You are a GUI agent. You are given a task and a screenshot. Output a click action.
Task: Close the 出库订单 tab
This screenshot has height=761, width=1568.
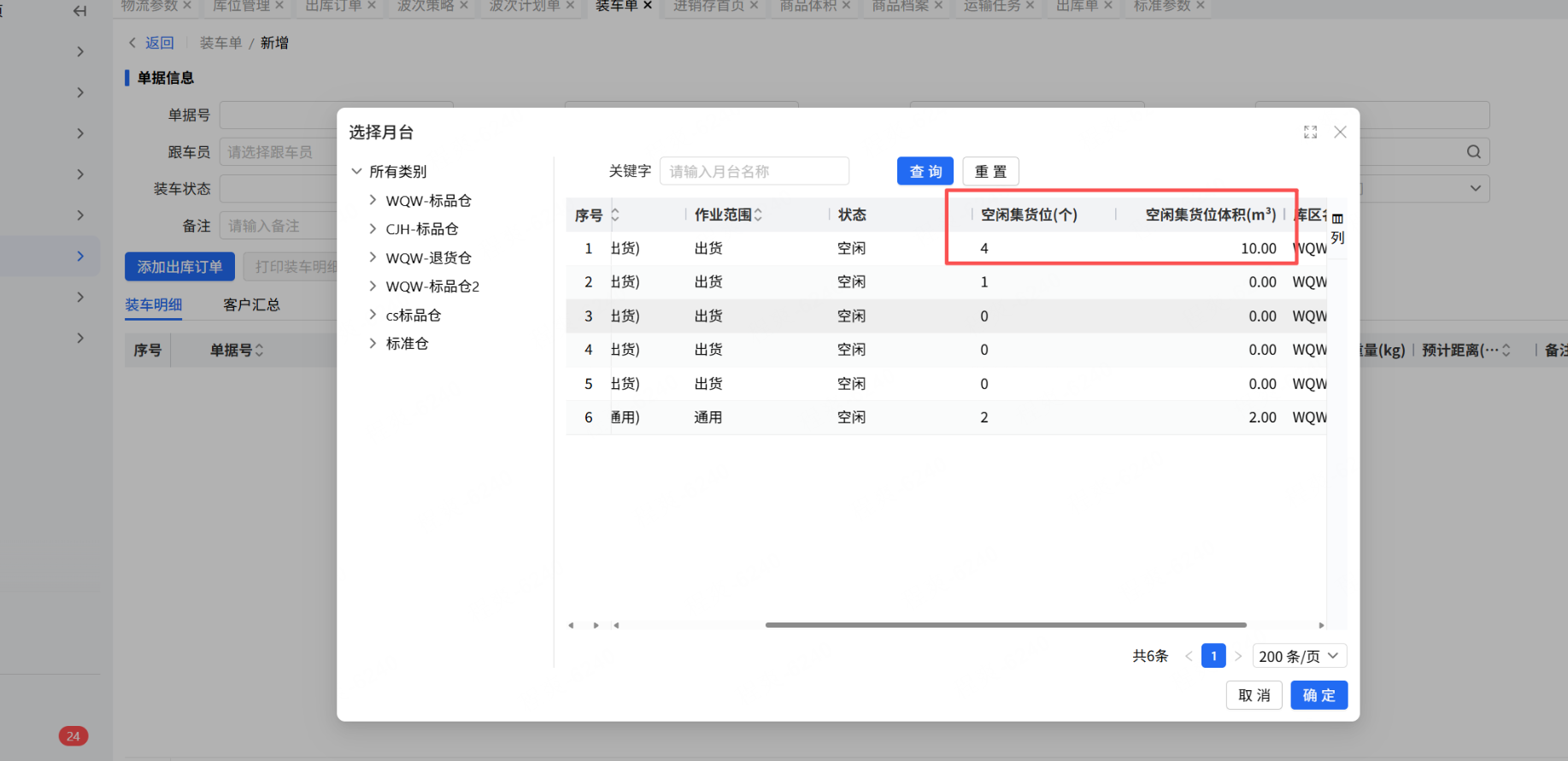[x=372, y=5]
